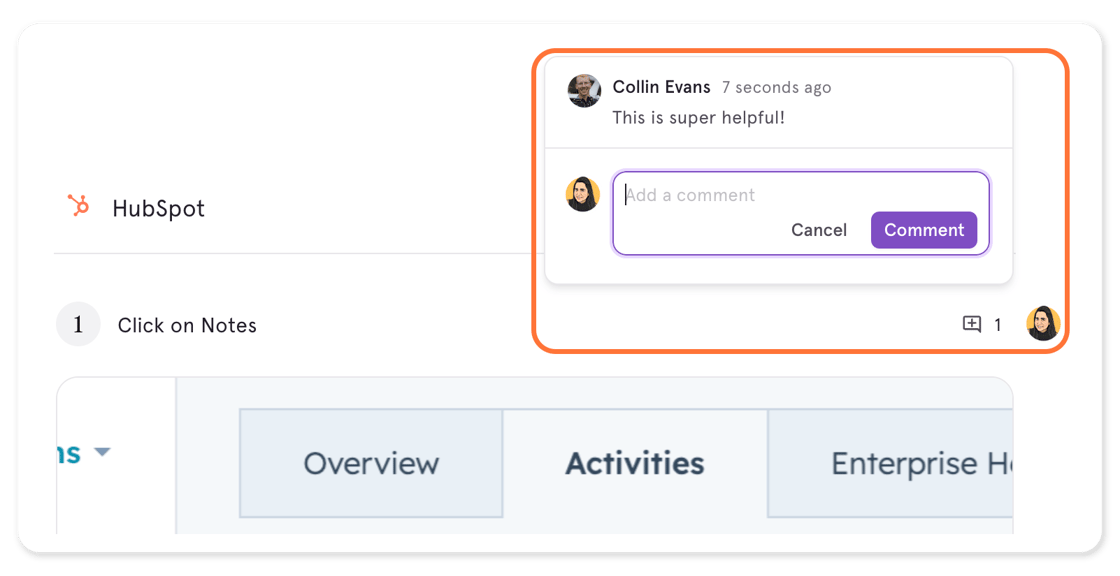Image resolution: width=1120 pixels, height=576 pixels.
Task: Select the Activities tab
Action: click(x=635, y=463)
